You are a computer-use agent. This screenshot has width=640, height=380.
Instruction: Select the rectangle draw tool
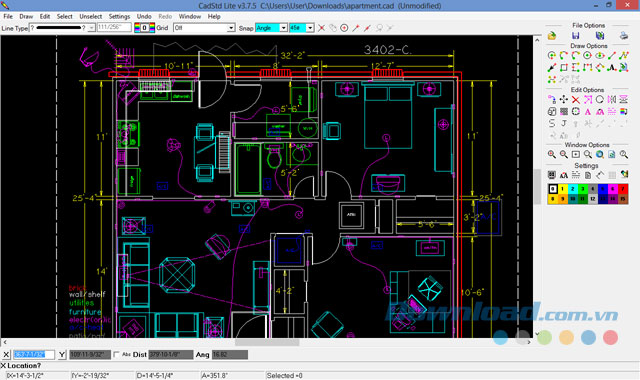[564, 67]
